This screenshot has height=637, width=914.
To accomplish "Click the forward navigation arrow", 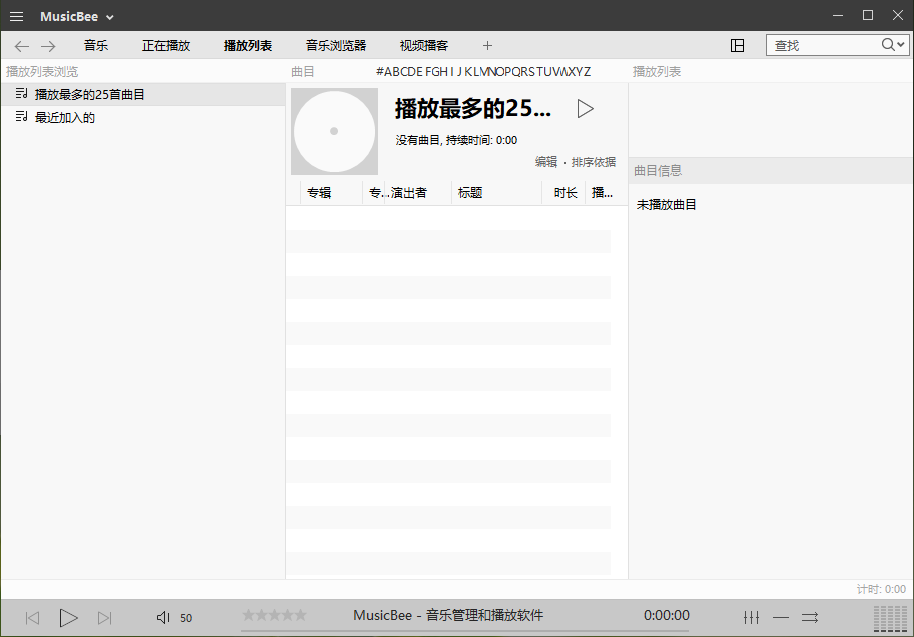I will point(47,45).
